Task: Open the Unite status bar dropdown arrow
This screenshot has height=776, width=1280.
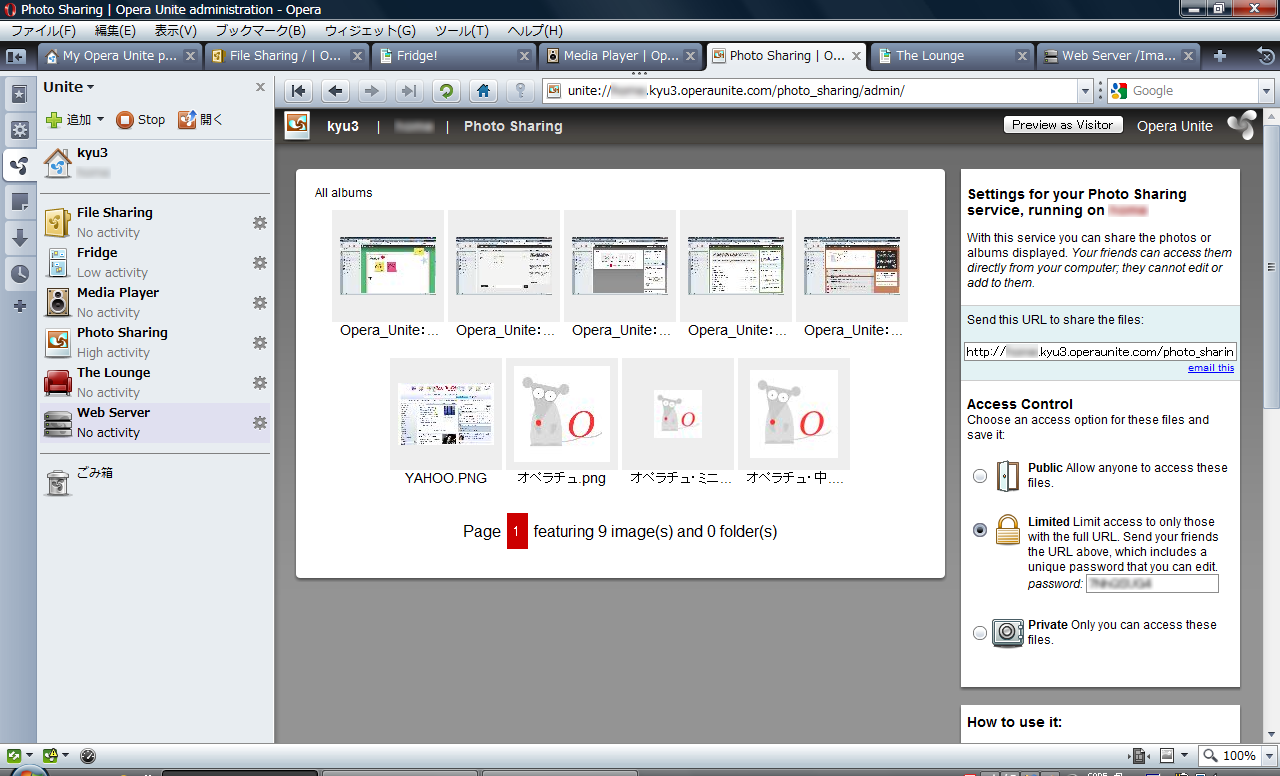Action: pyautogui.click(x=66, y=756)
